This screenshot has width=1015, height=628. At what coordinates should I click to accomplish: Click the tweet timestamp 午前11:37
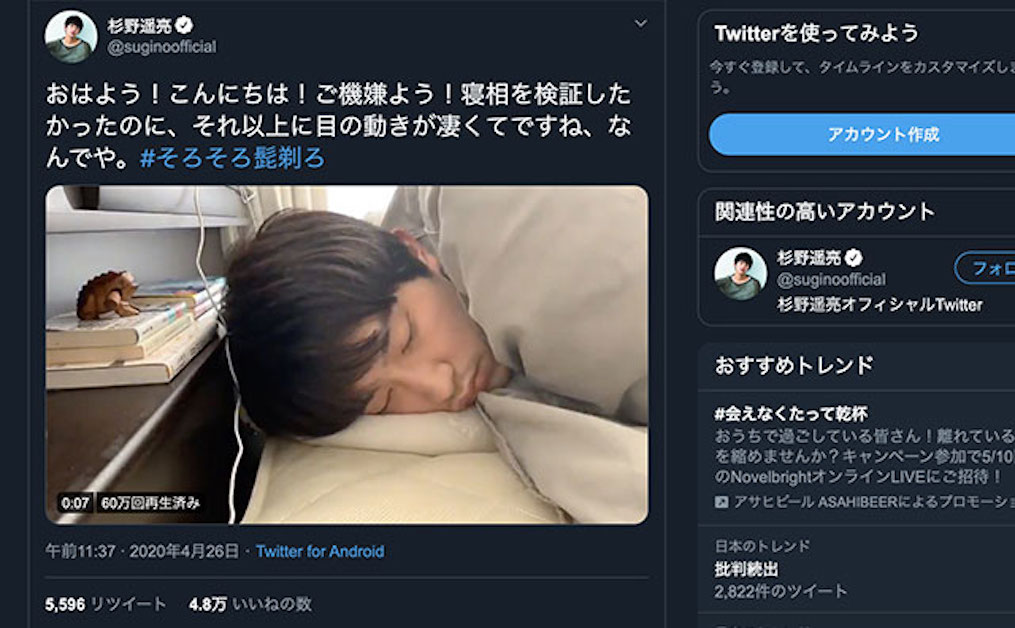point(81,551)
